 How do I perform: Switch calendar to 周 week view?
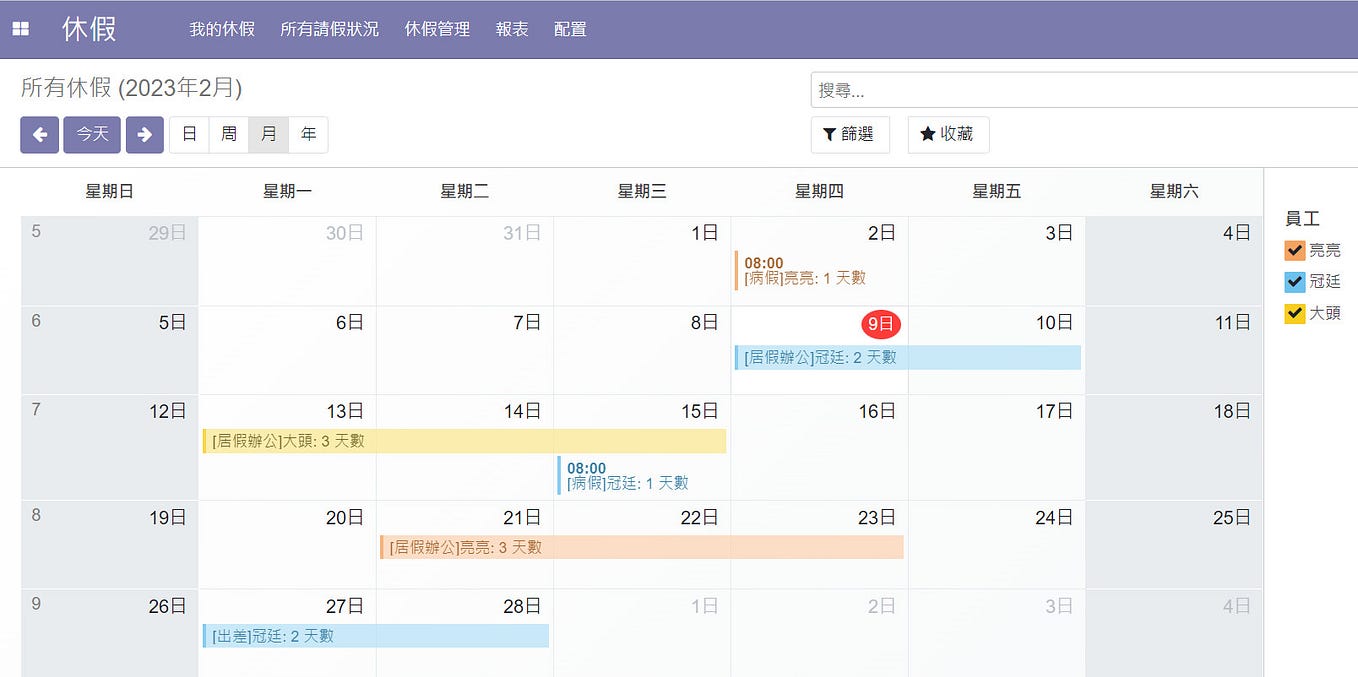(229, 135)
